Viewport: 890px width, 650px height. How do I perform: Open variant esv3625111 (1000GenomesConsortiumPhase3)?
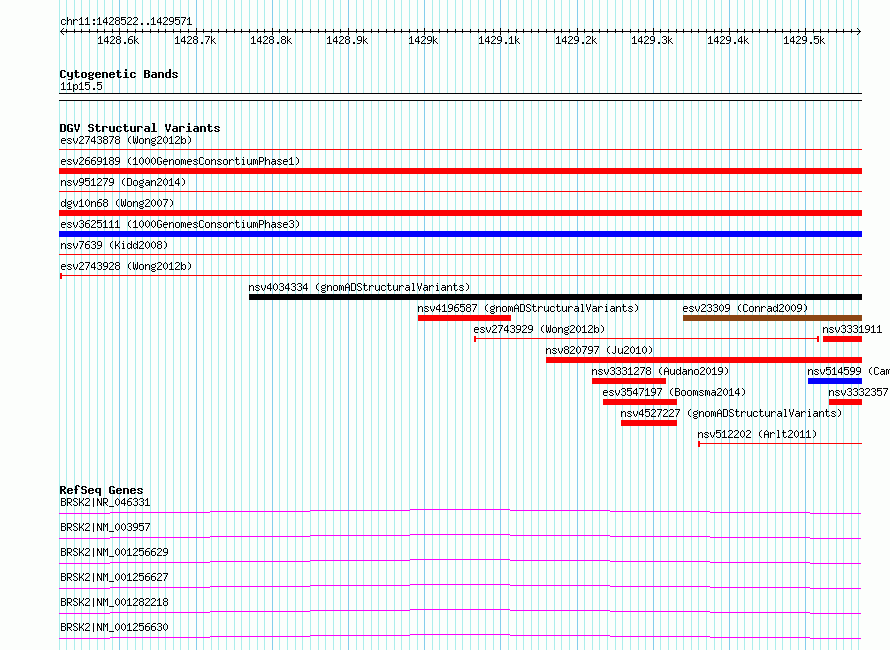tap(180, 224)
